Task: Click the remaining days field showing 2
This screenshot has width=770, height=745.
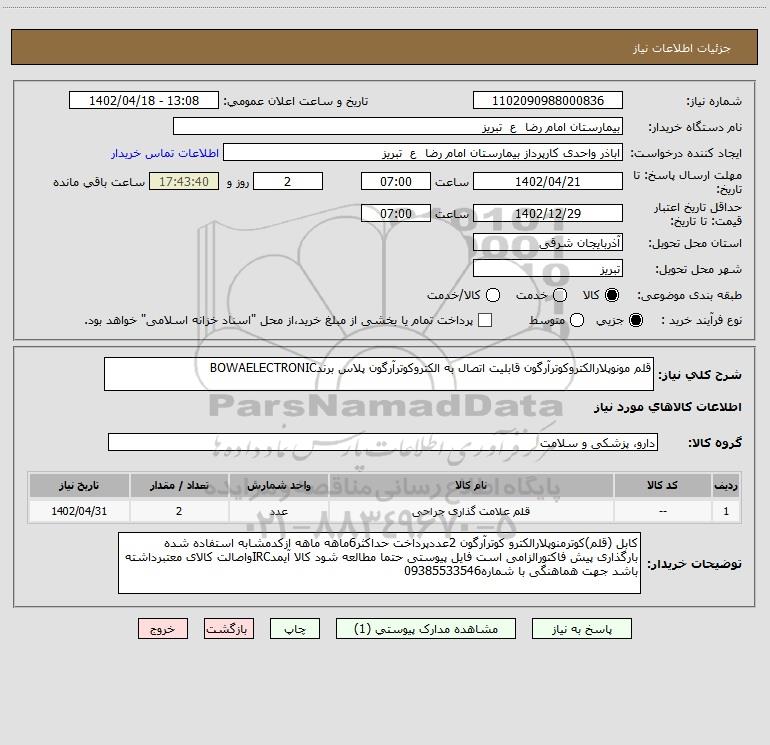Action: pyautogui.click(x=288, y=181)
